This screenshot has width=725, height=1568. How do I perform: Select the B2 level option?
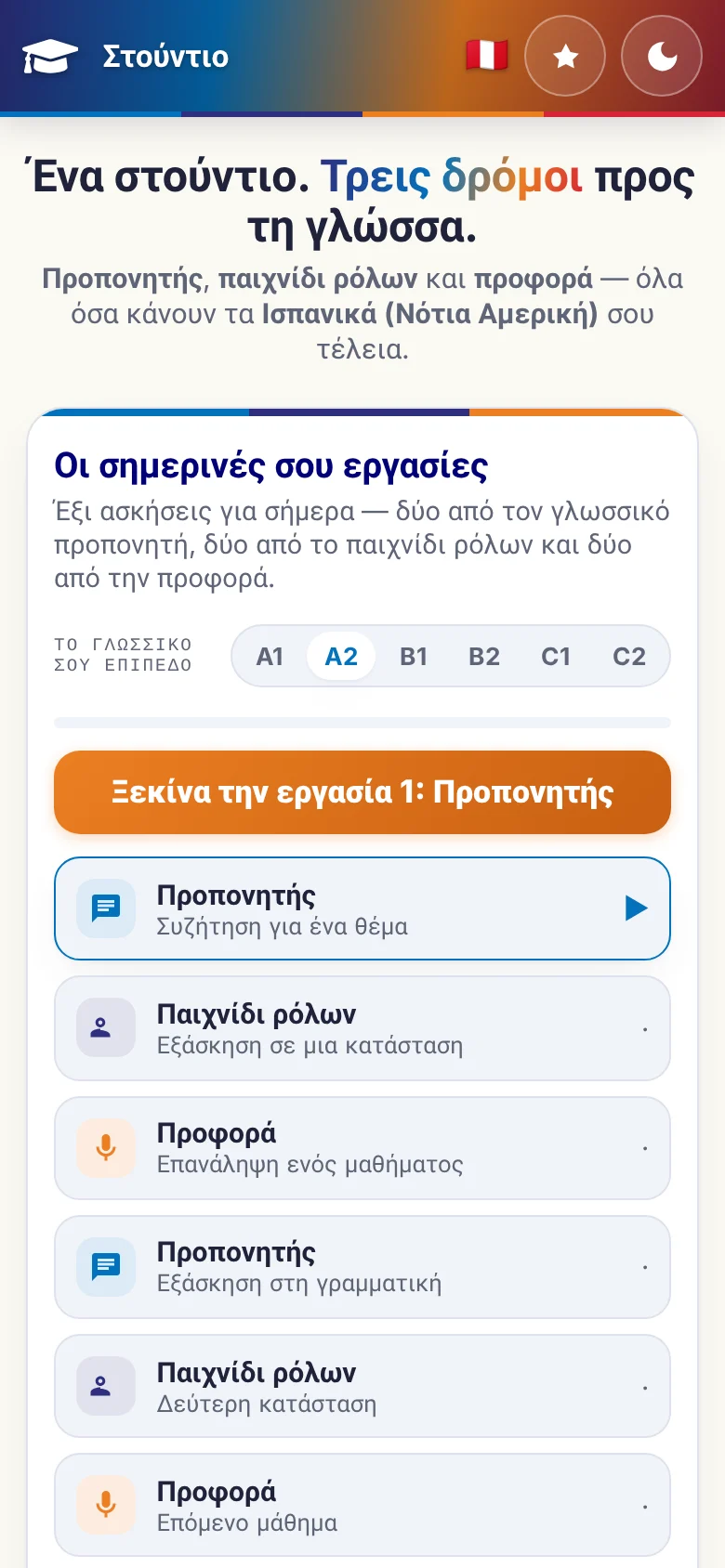point(484,657)
